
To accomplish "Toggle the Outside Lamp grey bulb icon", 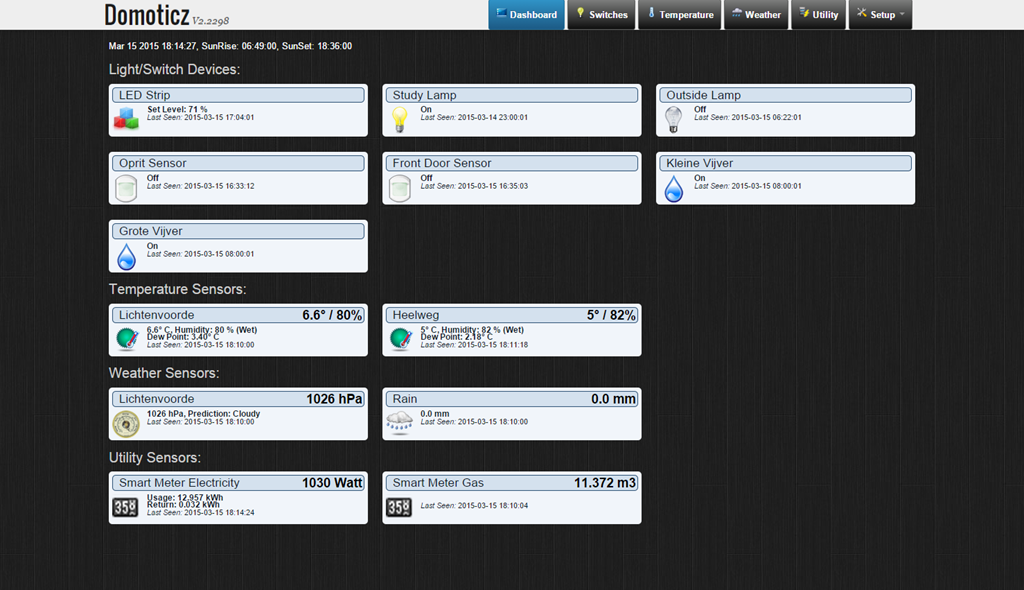I will [x=673, y=120].
